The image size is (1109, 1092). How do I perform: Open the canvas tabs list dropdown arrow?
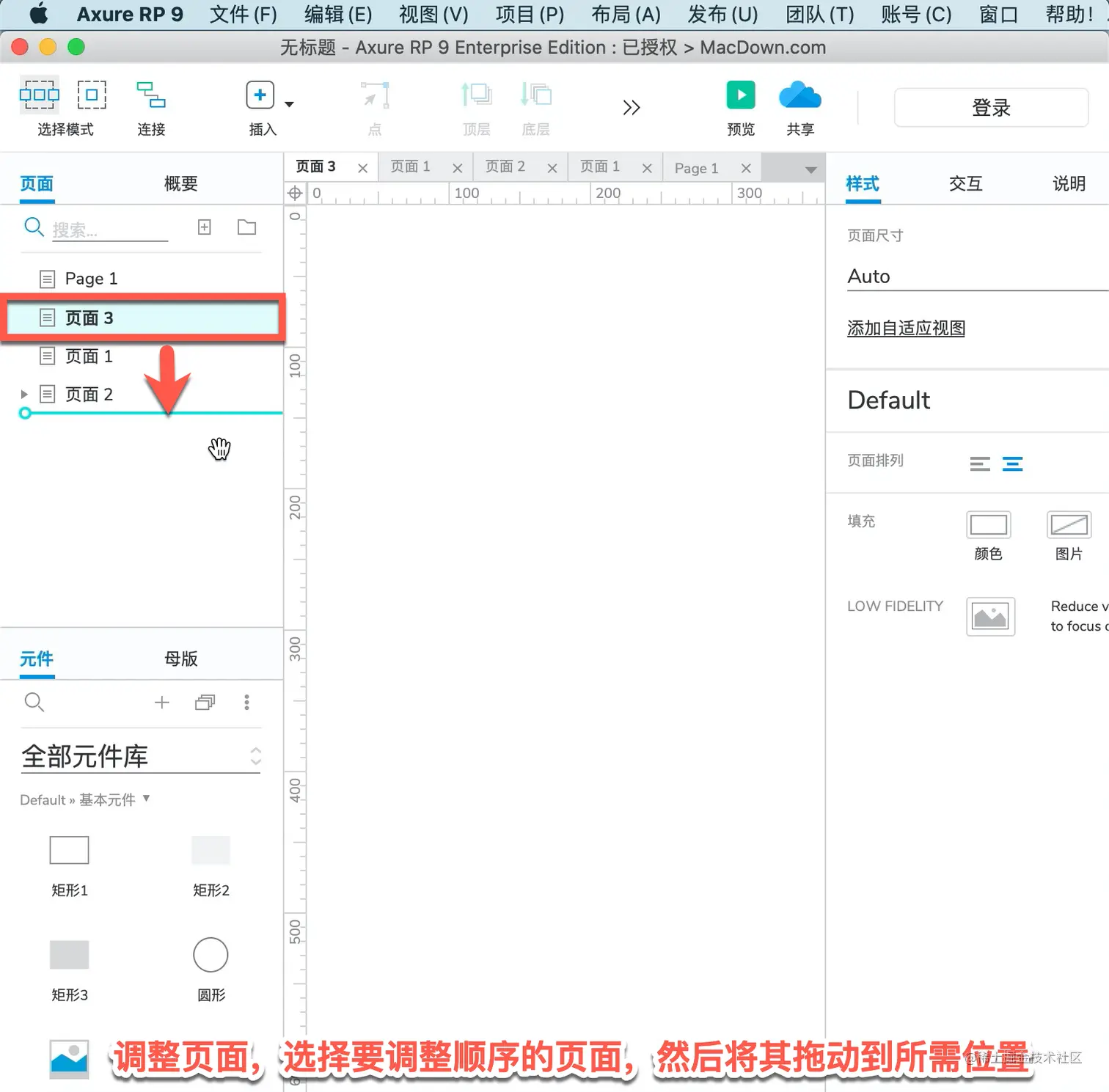[810, 169]
